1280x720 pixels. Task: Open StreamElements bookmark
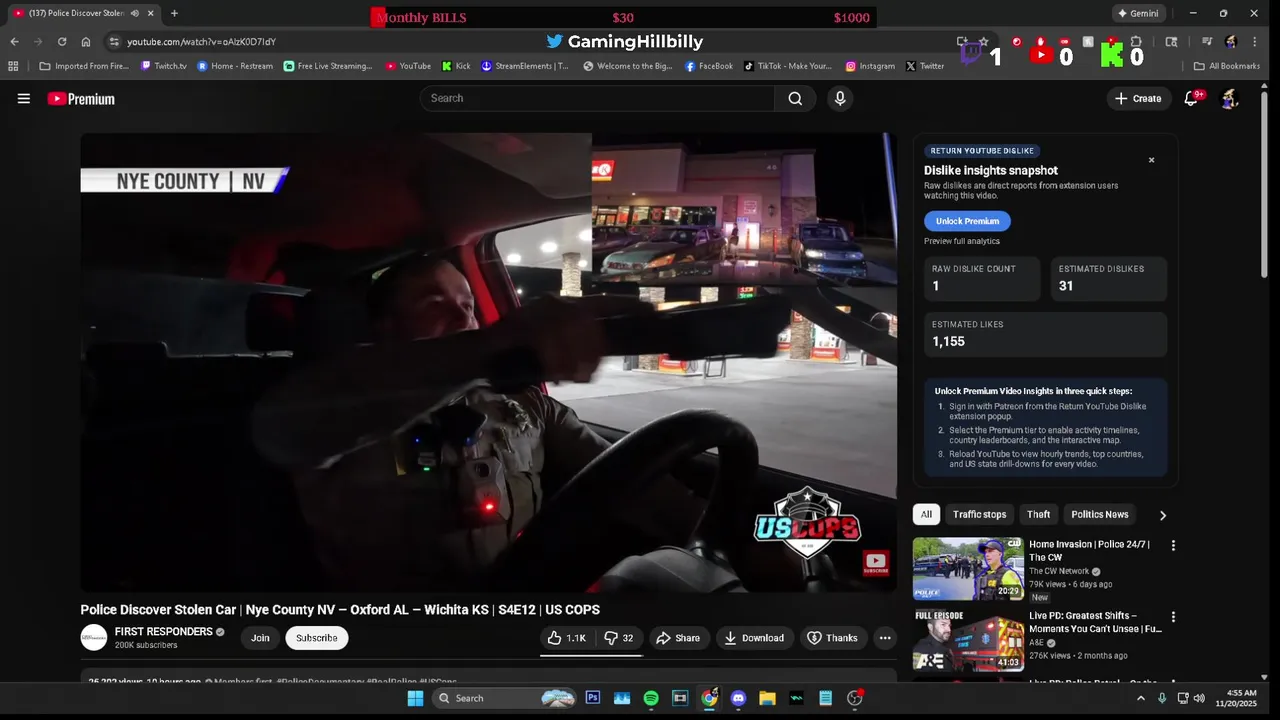coord(525,66)
